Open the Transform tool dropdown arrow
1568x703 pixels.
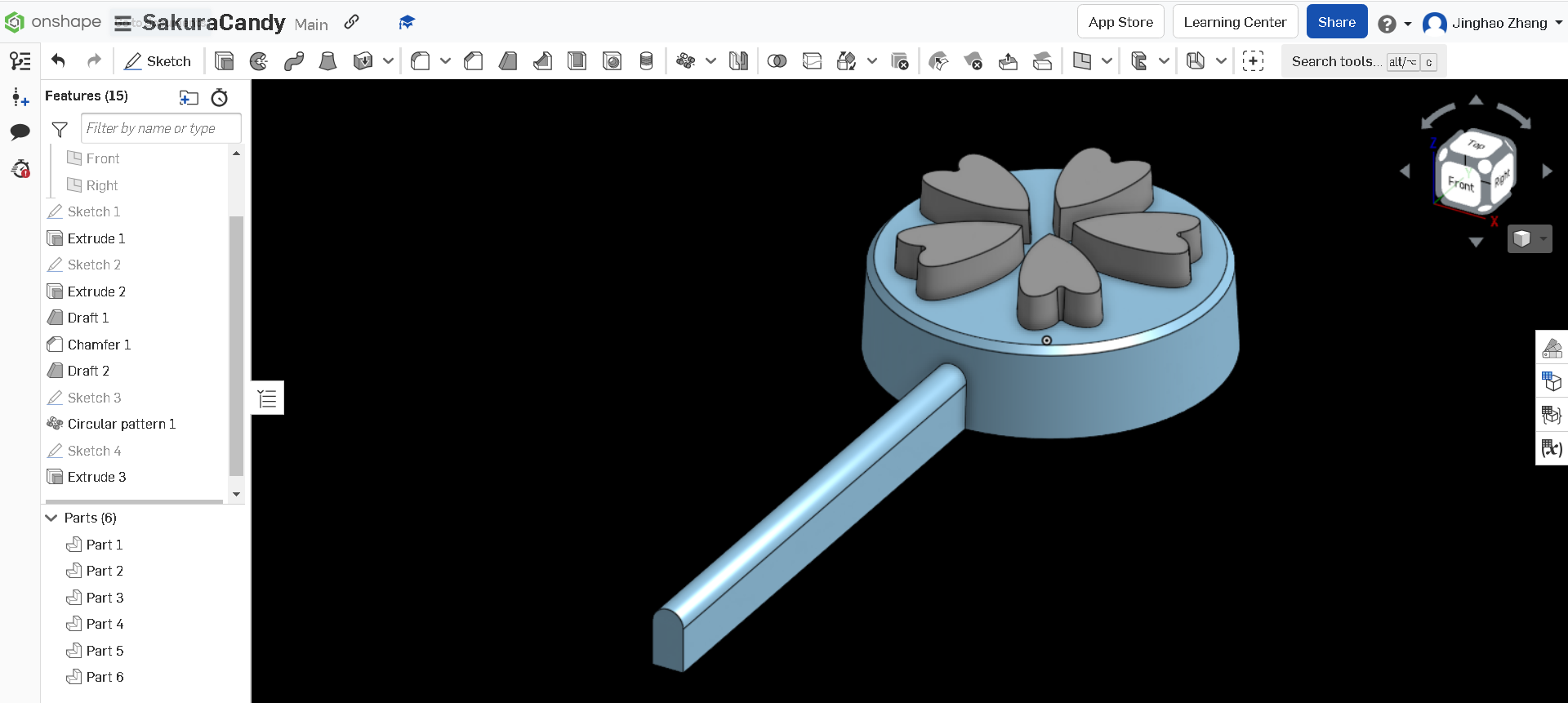pyautogui.click(x=872, y=61)
